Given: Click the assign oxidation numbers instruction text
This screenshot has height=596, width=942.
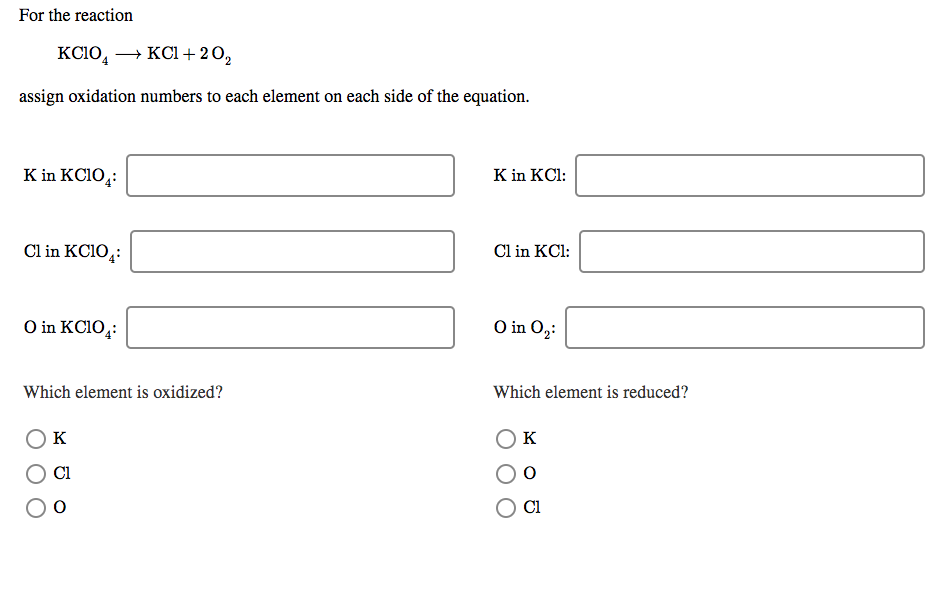Looking at the screenshot, I should coord(274,96).
